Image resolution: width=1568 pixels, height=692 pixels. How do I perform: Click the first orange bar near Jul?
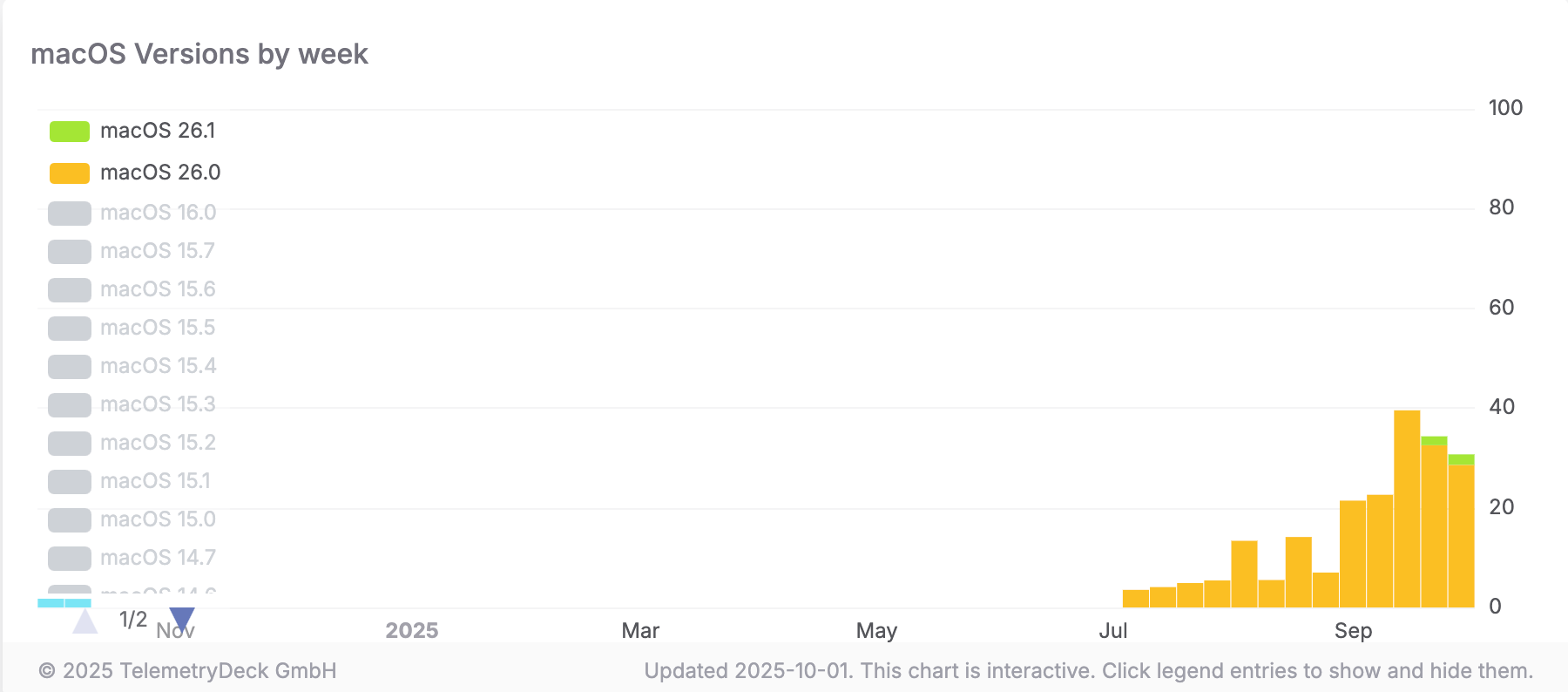(x=1136, y=598)
